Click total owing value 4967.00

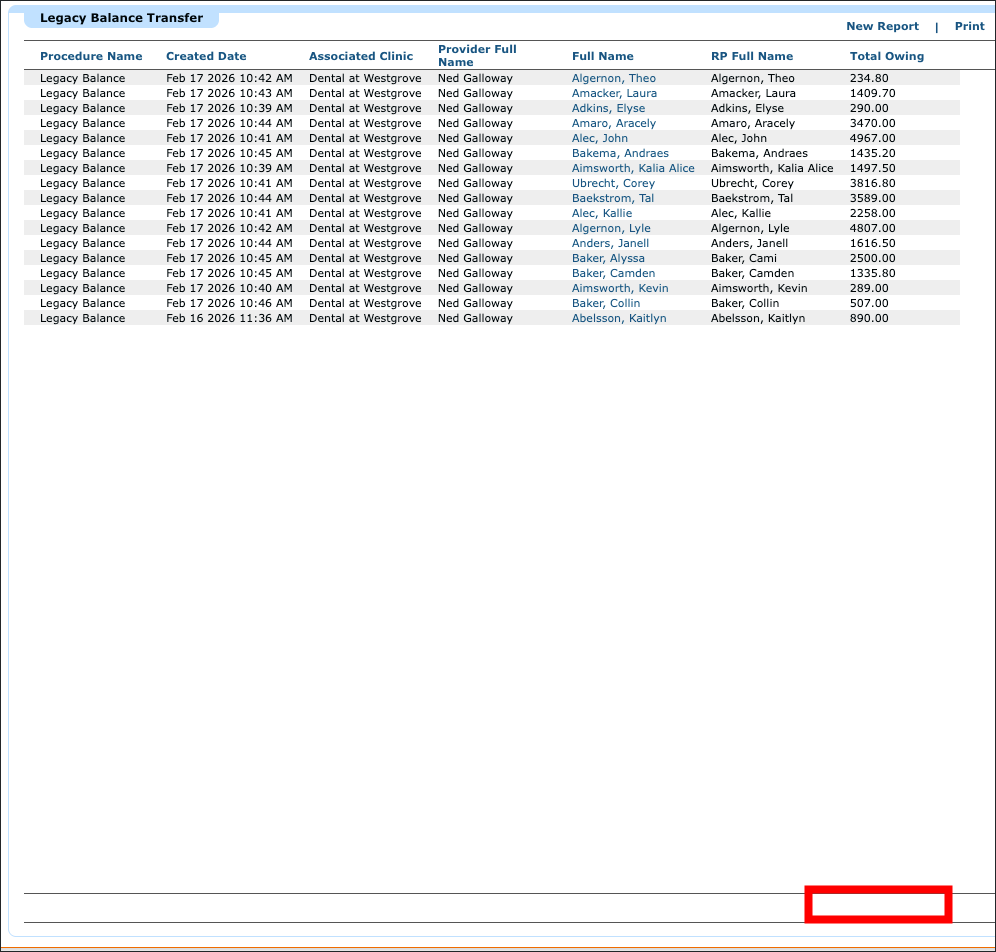click(x=873, y=138)
